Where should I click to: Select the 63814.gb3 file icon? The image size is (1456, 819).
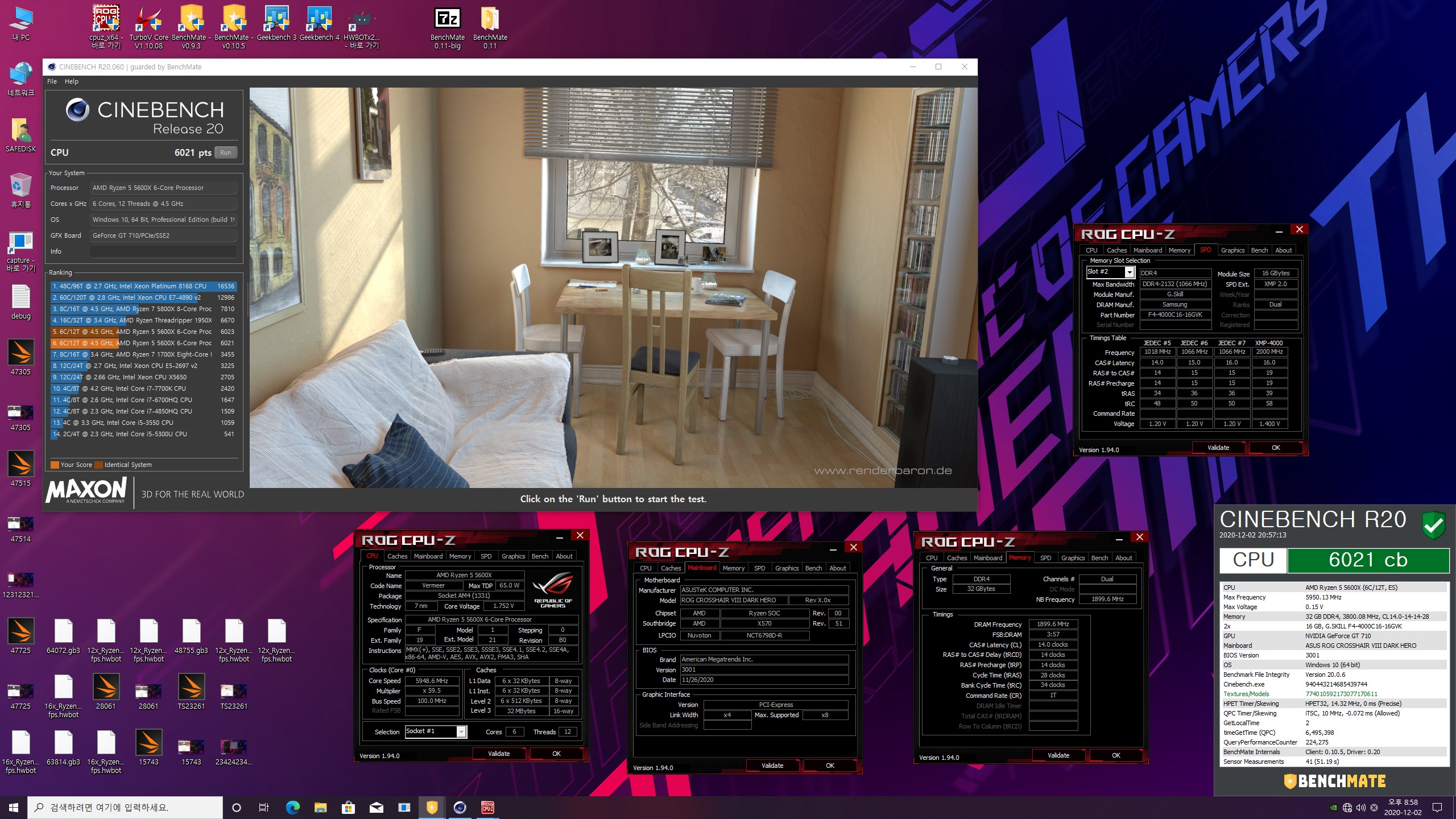tap(63, 748)
